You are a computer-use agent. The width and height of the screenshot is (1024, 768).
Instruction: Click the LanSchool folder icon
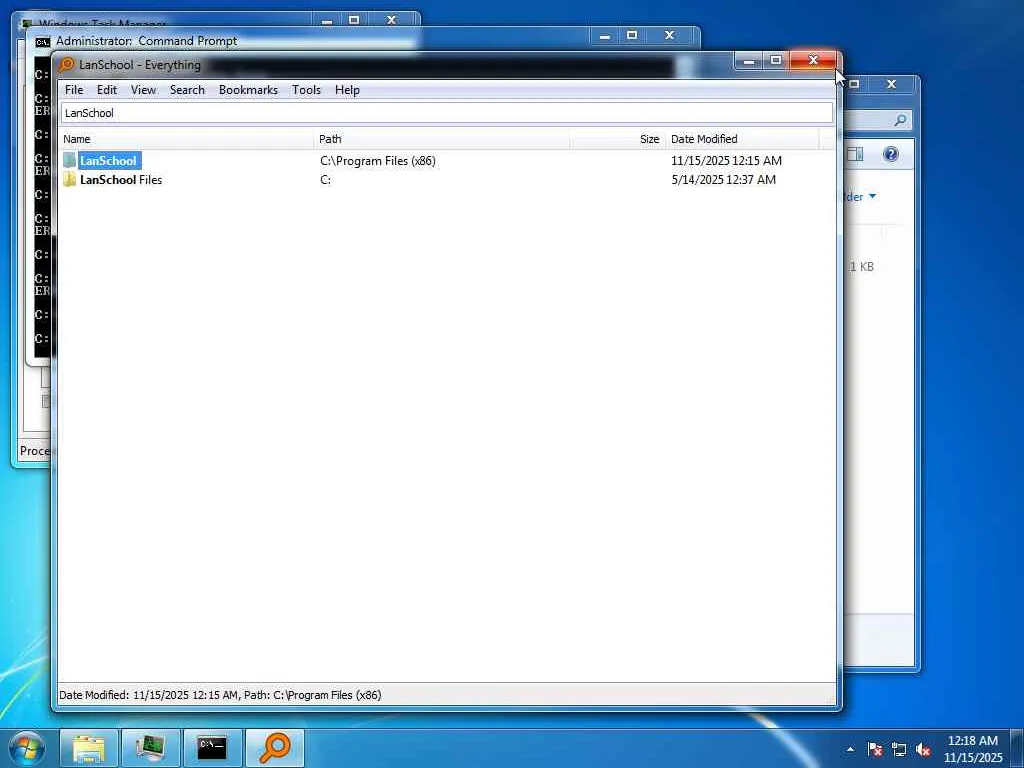pos(70,161)
